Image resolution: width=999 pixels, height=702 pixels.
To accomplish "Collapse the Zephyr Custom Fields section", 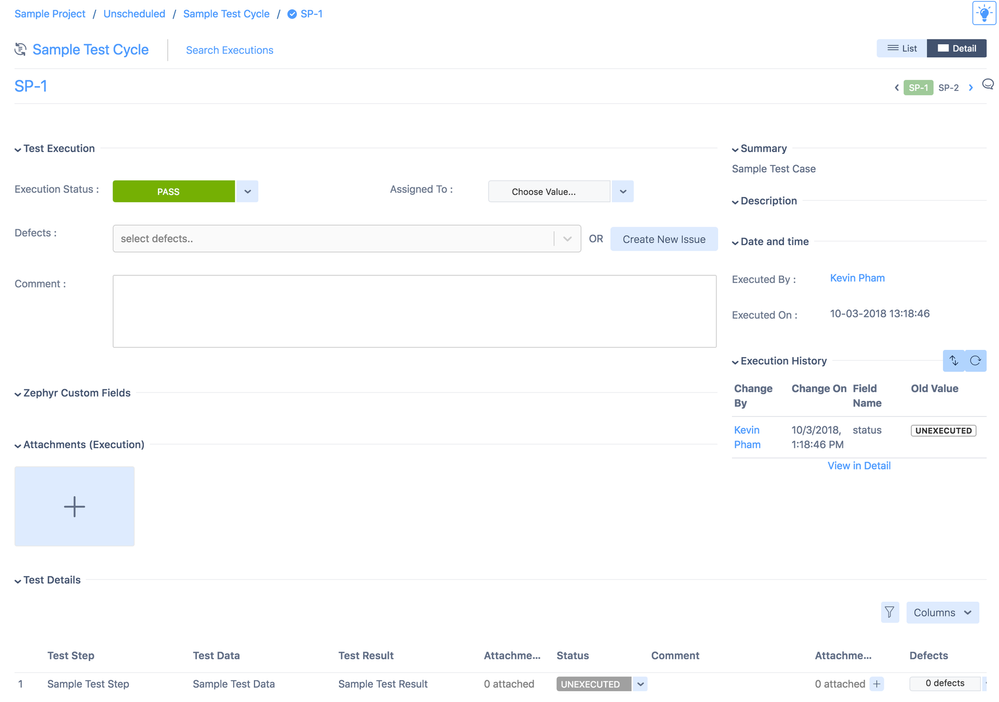I will click(18, 394).
